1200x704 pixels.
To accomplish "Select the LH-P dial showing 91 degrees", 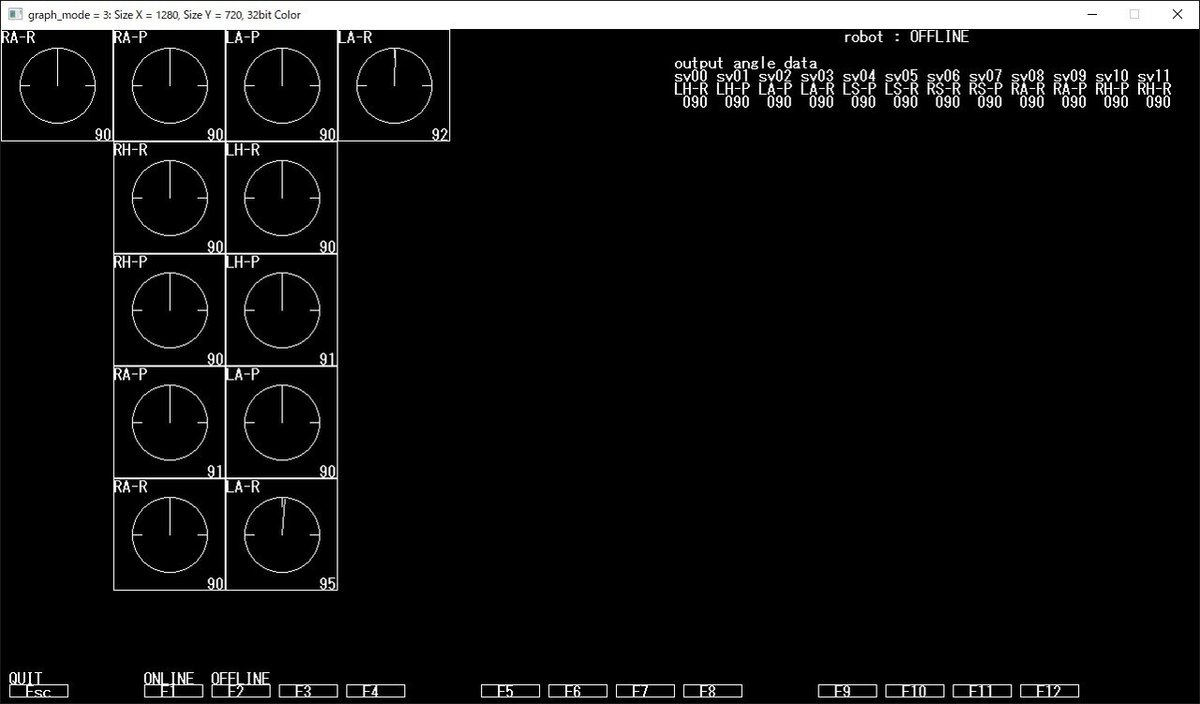I will 281,310.
